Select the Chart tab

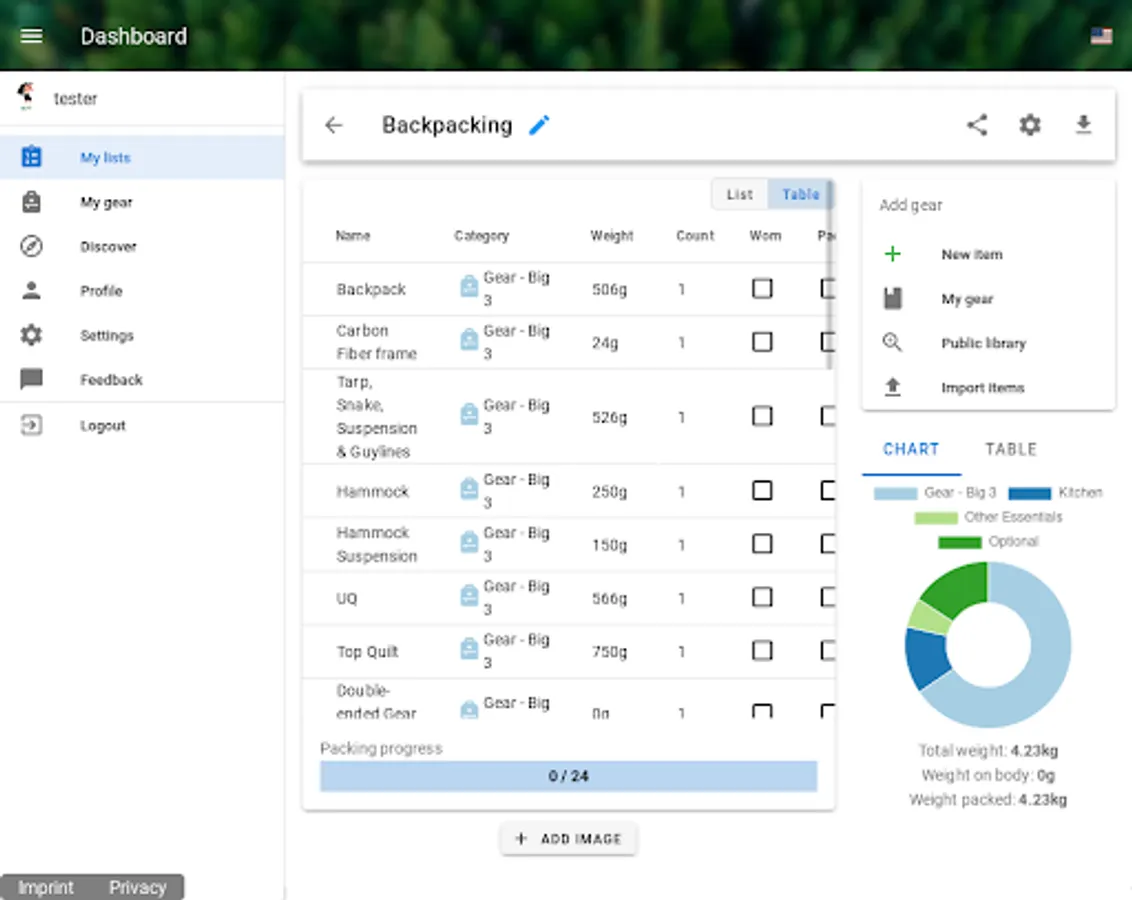pos(909,449)
